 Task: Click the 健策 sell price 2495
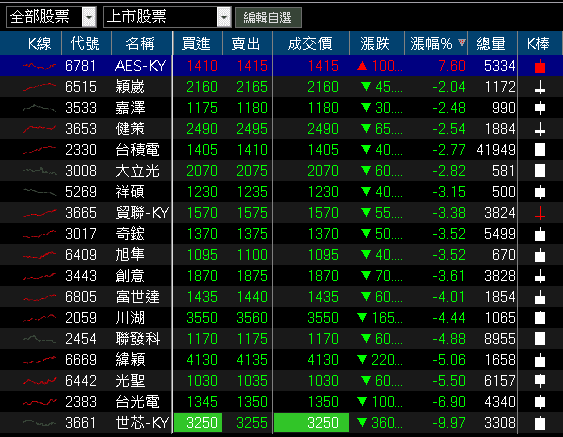(x=252, y=129)
